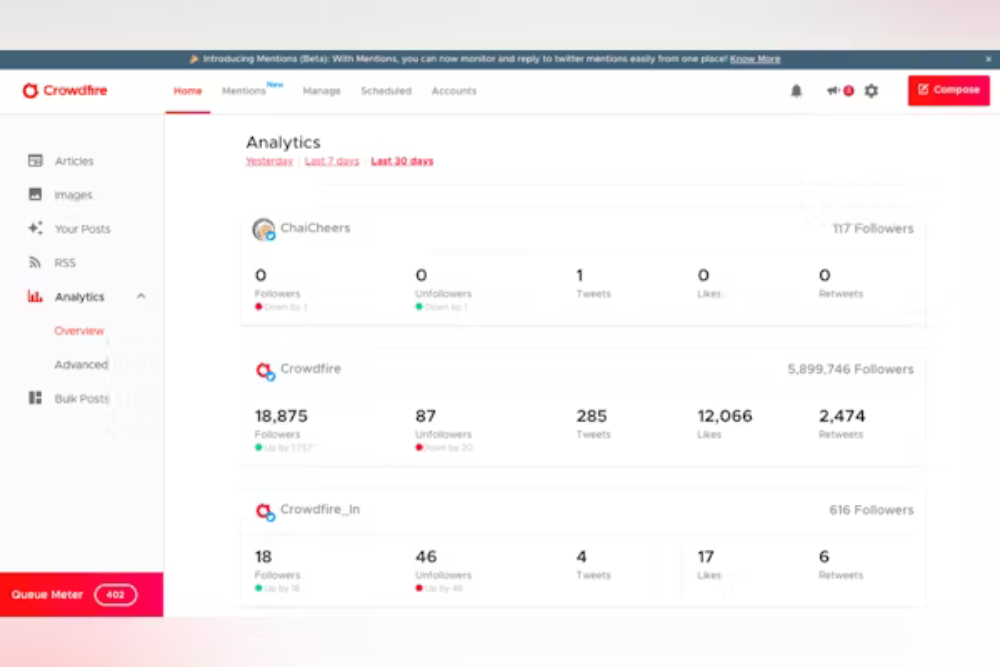Screen dimensions: 1000x667
Task: Select the Images sidebar icon
Action: (x=35, y=195)
